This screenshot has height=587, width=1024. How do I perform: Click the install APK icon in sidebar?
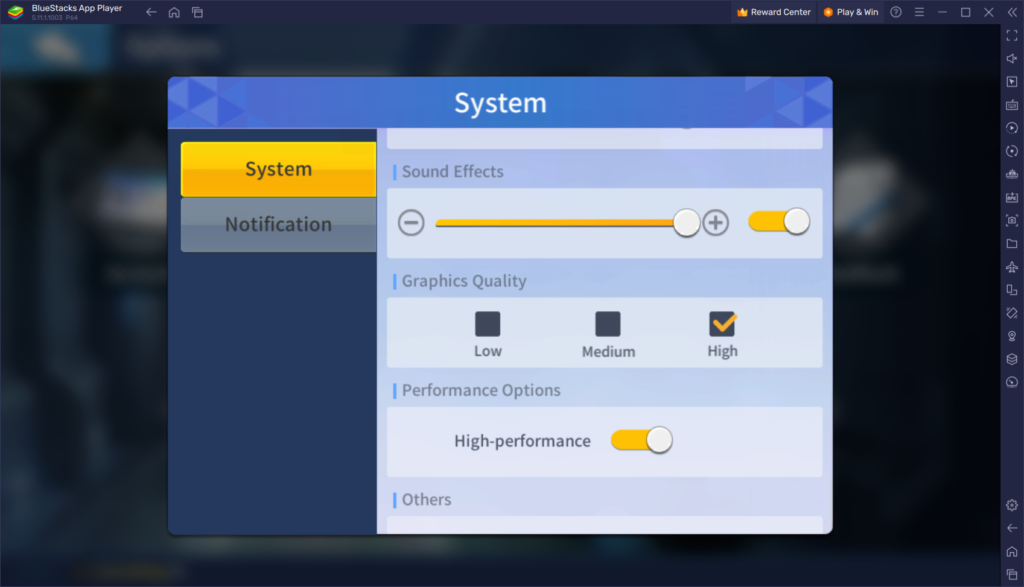[1012, 197]
